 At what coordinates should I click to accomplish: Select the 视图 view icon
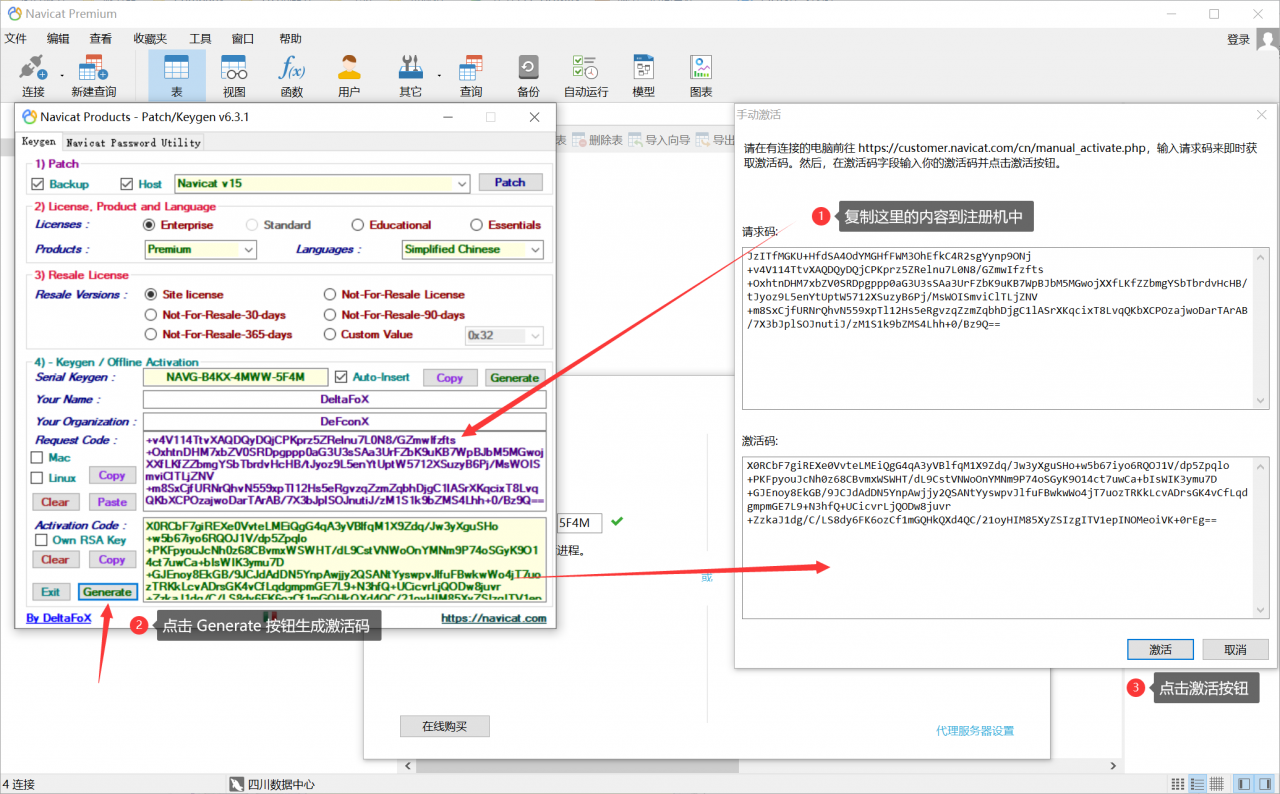tap(234, 75)
